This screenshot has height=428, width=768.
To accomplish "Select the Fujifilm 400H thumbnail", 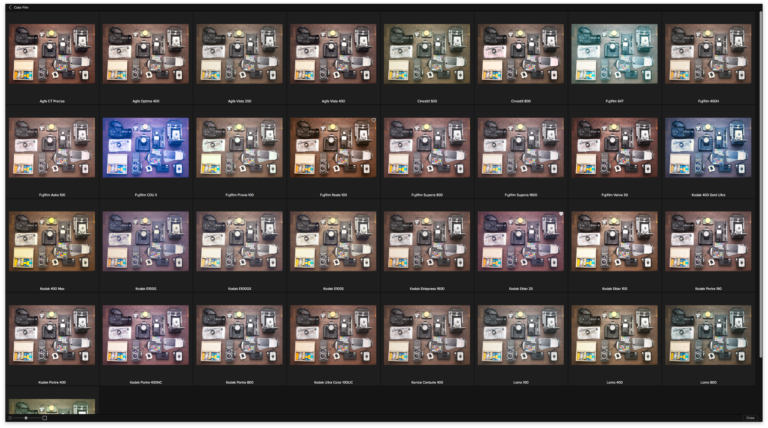I will (x=708, y=54).
